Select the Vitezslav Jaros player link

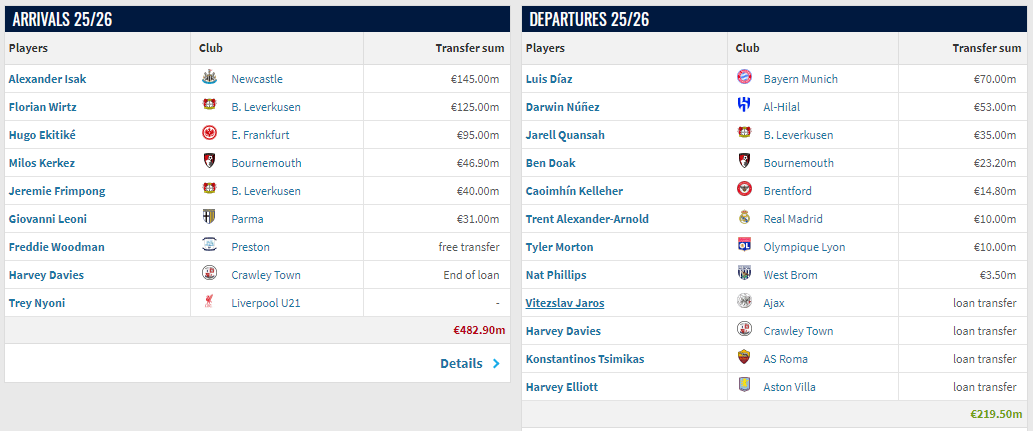pos(564,303)
